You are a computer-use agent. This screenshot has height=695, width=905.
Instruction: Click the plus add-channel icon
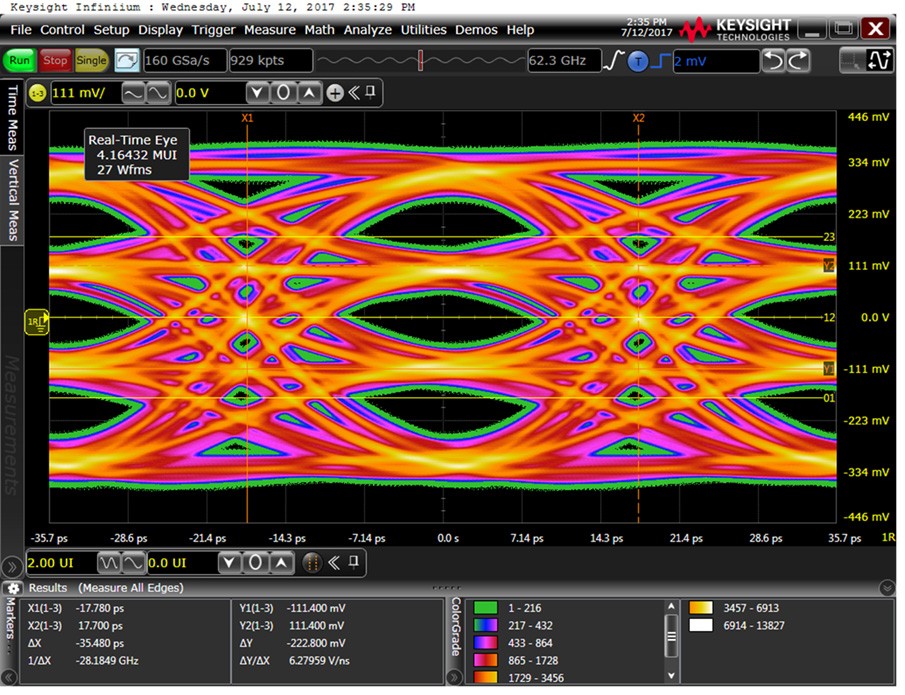coord(335,93)
